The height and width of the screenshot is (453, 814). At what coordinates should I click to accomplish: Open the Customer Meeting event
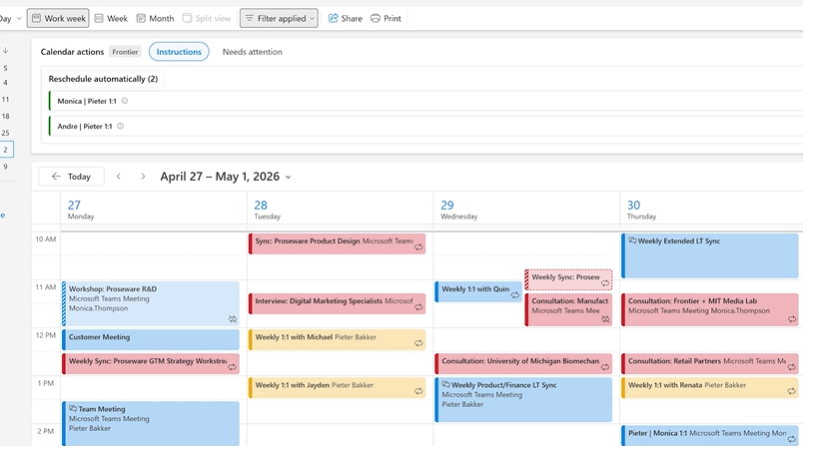click(x=151, y=339)
